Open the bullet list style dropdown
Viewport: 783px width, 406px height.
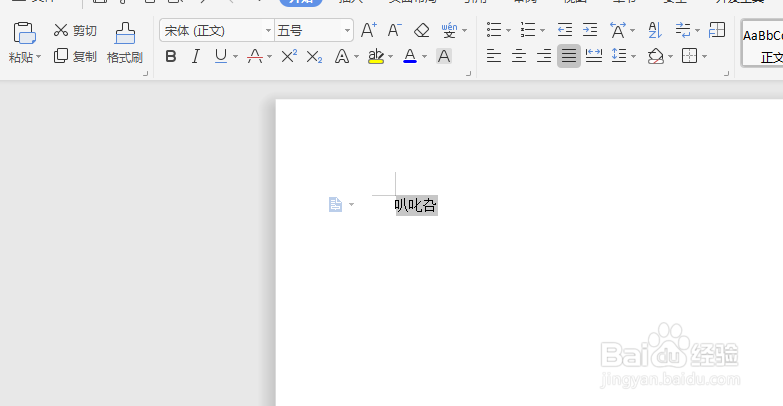coord(508,30)
